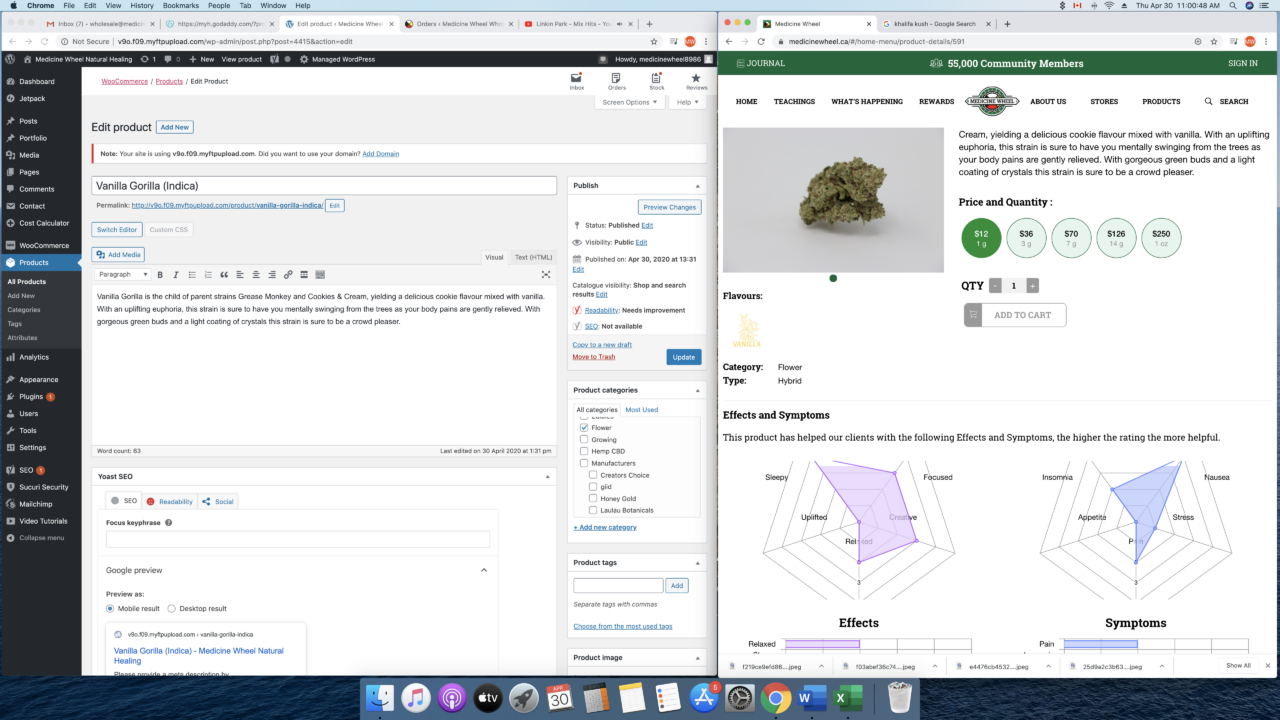This screenshot has width=1280, height=720.
Task: Click the search magnifier on Medicine Wheel site
Action: click(1209, 101)
